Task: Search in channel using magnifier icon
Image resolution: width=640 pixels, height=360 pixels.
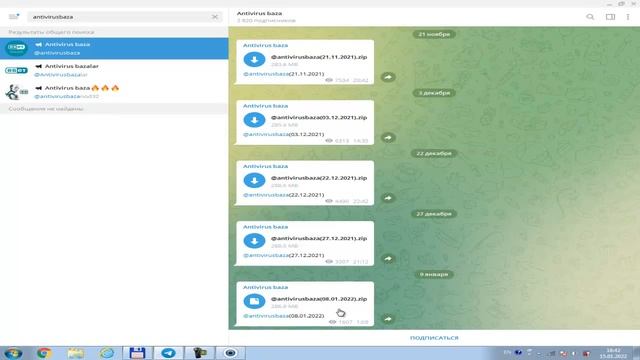Action: click(x=590, y=17)
